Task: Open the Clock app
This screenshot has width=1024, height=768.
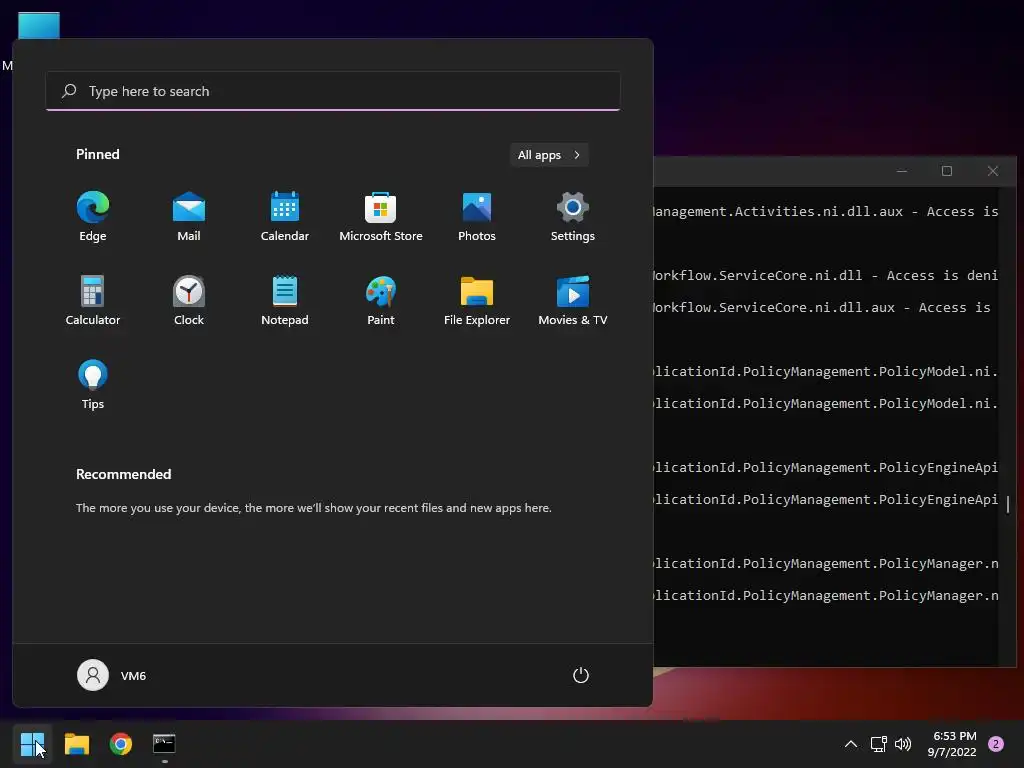Action: click(x=189, y=300)
